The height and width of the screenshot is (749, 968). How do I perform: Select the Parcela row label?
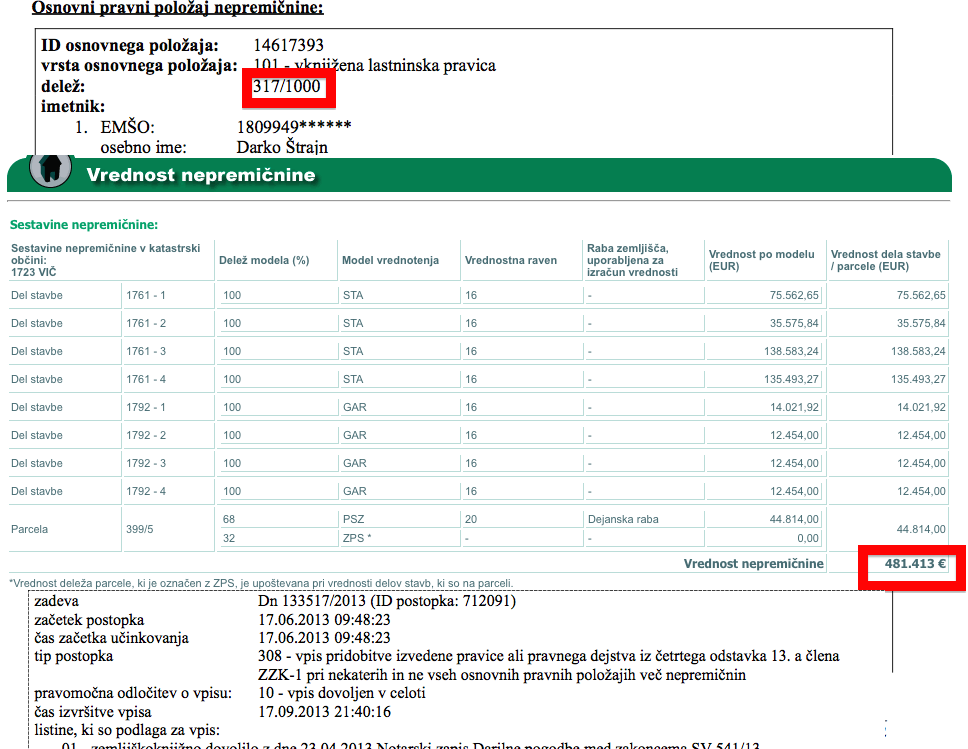[29, 529]
